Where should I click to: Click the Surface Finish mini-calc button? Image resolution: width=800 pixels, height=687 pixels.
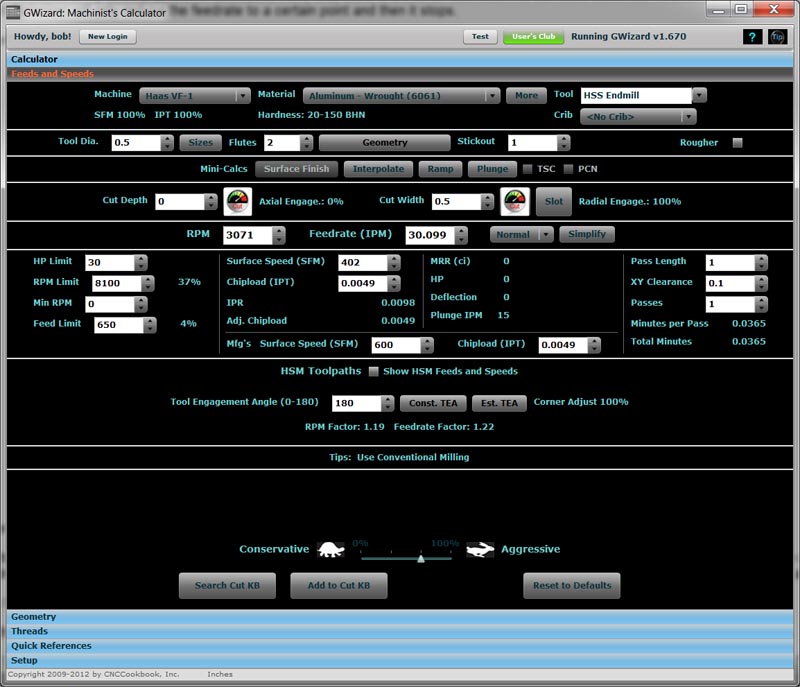pos(296,169)
